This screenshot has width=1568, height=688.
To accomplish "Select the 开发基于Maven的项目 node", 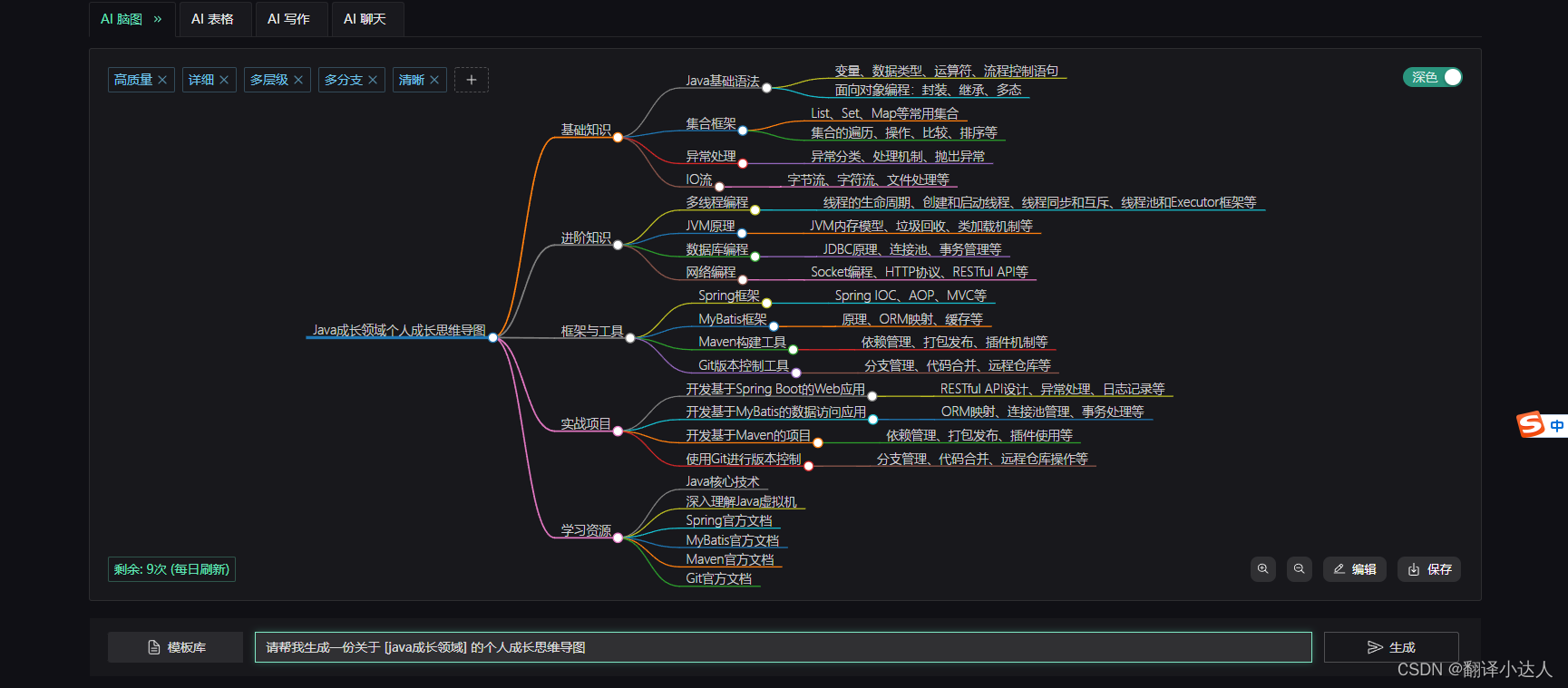I will [748, 435].
